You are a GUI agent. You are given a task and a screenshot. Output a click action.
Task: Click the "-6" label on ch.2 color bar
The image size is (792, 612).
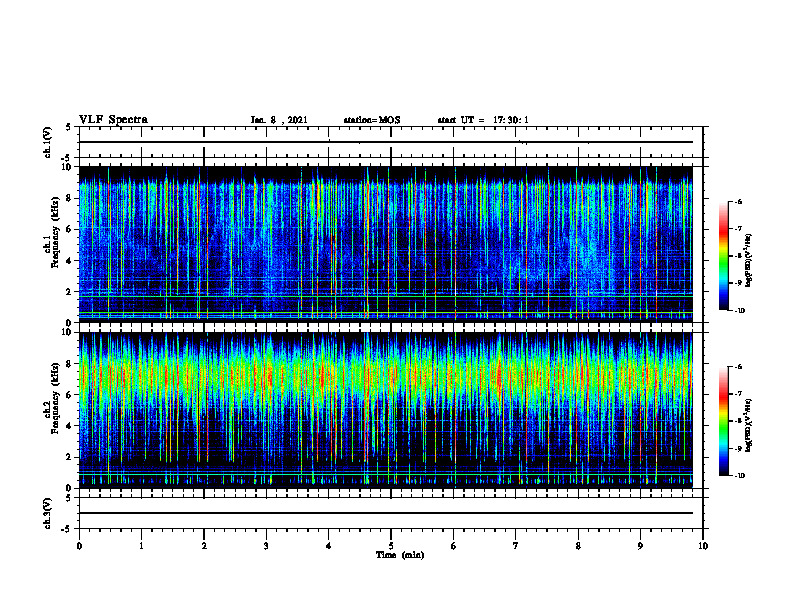pos(738,367)
